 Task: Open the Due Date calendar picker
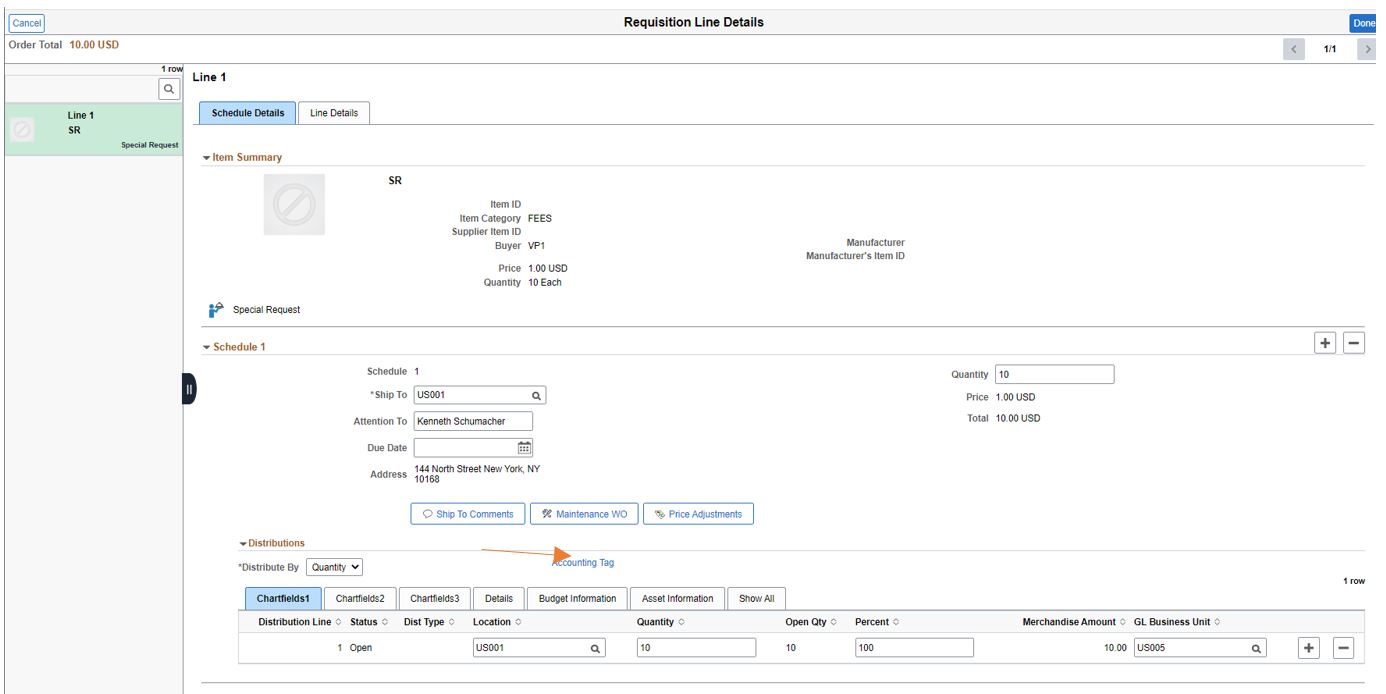521,447
